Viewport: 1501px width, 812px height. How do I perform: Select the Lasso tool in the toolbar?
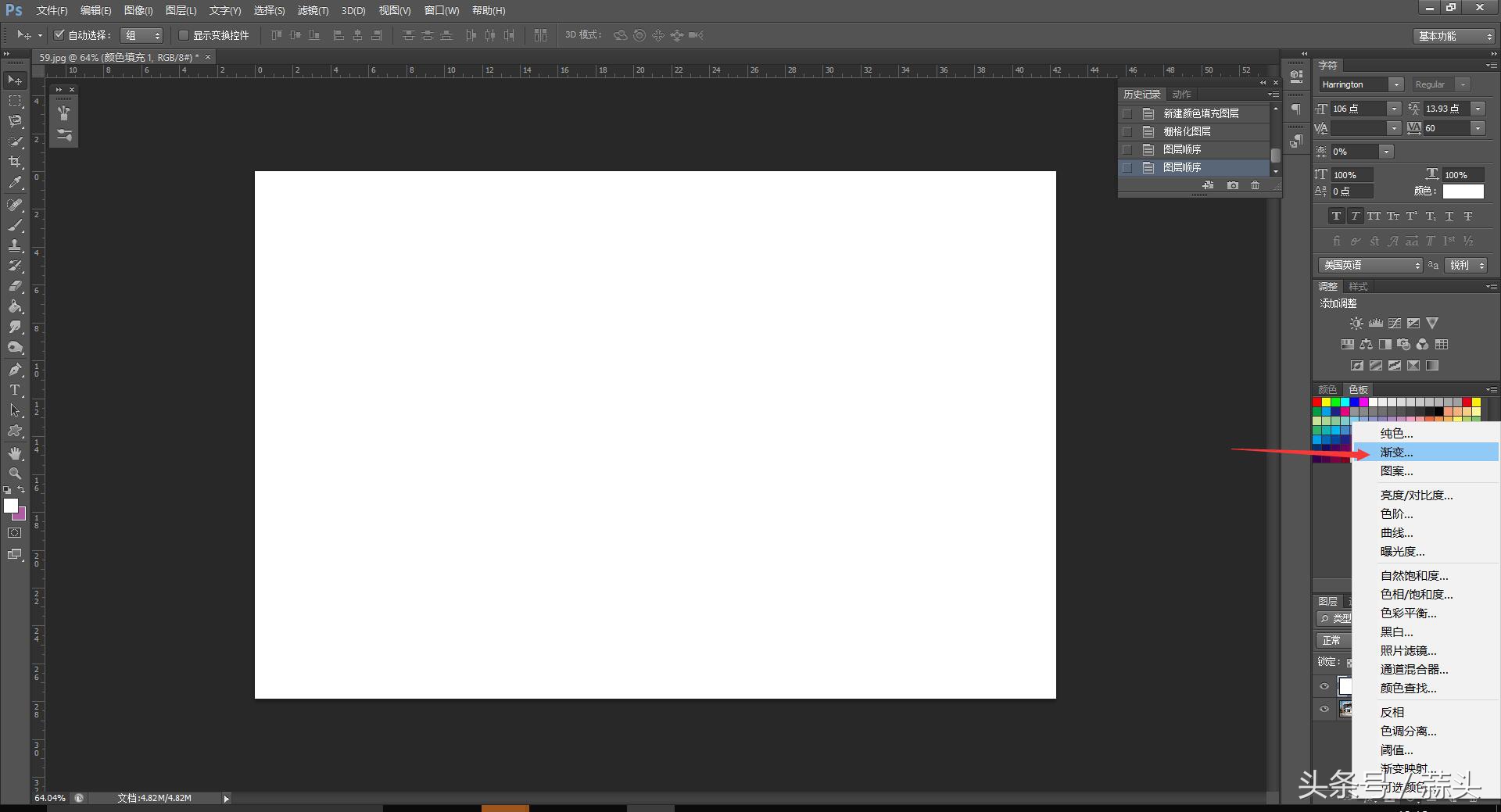pos(14,120)
